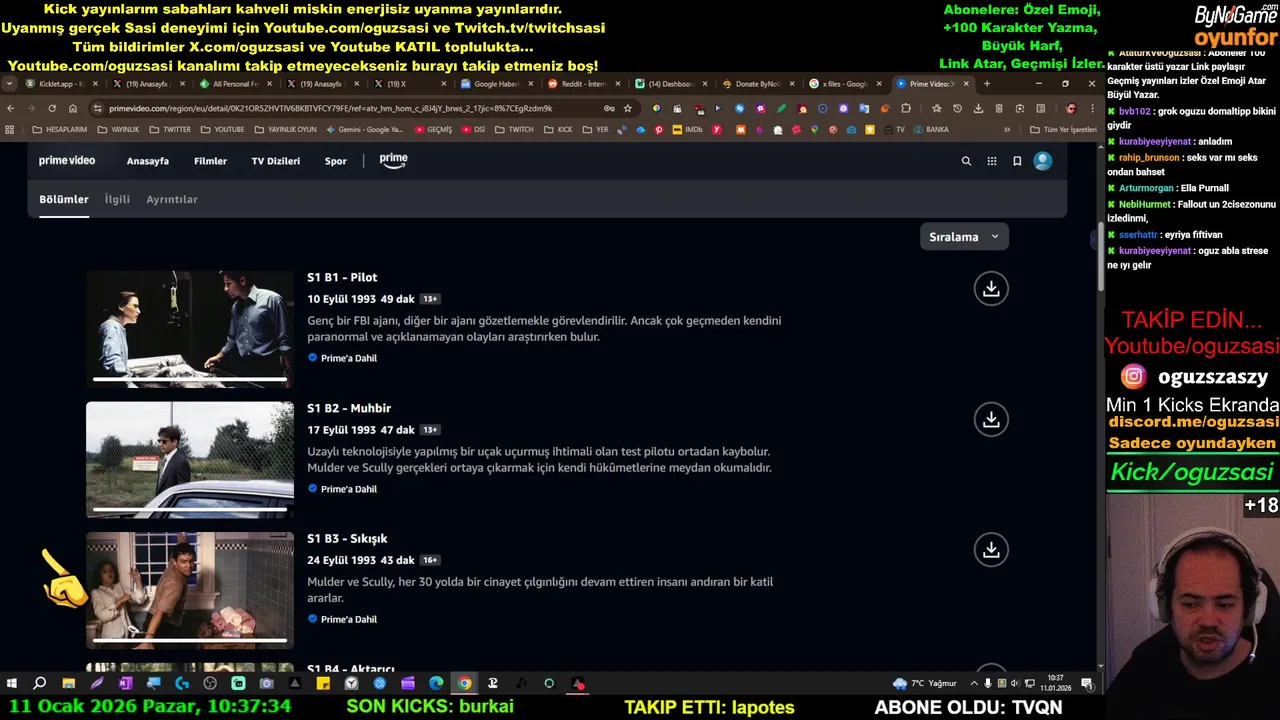Open Spor in Prime Video navigation

[336, 161]
